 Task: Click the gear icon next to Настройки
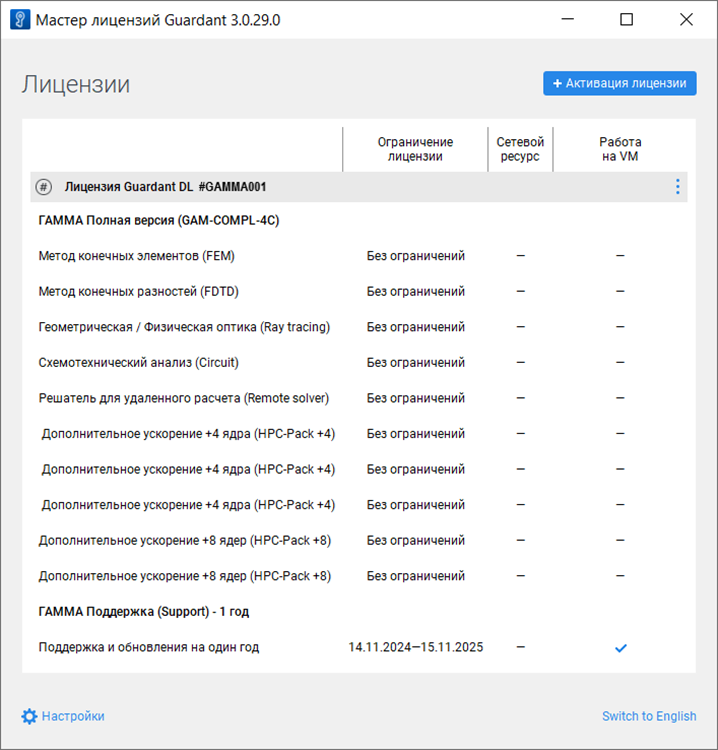(29, 716)
